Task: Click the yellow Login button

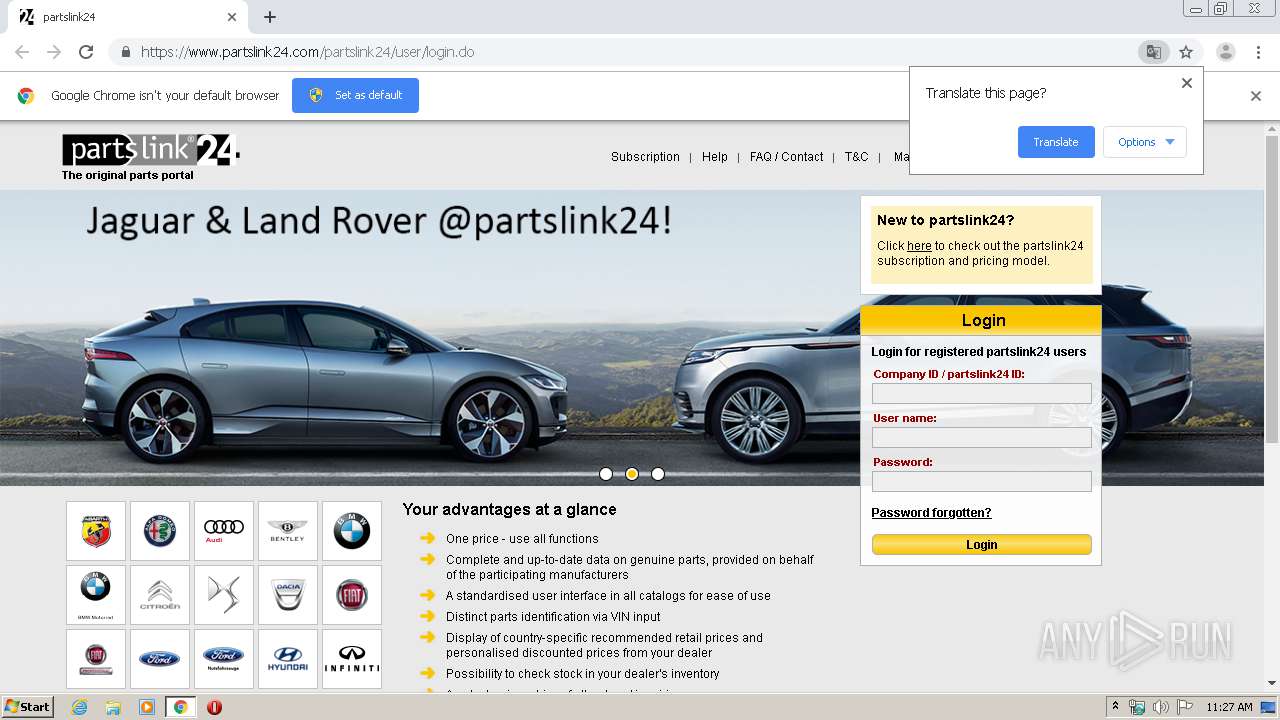Action: pyautogui.click(x=982, y=545)
